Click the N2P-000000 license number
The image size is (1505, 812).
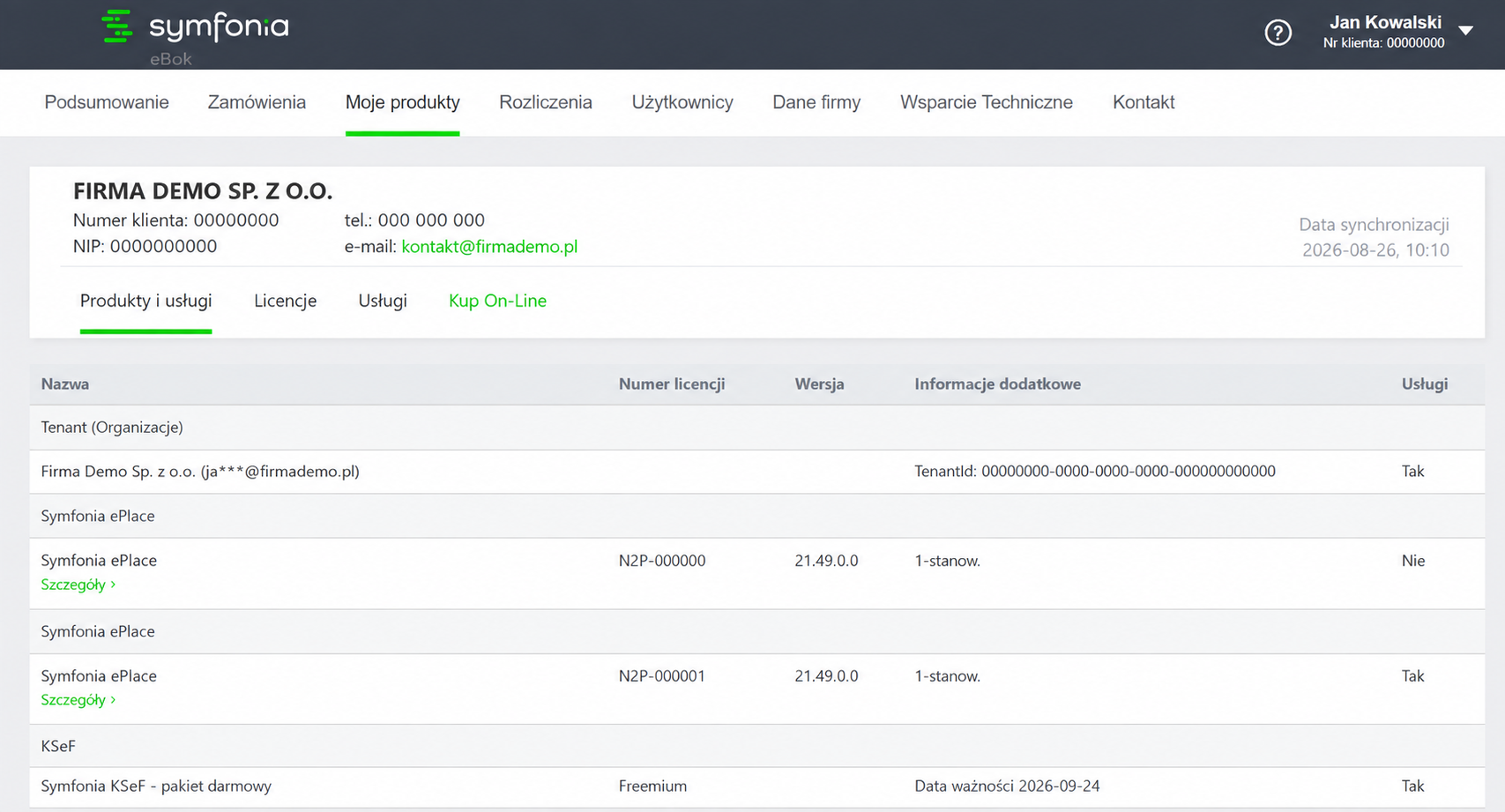[x=662, y=561]
